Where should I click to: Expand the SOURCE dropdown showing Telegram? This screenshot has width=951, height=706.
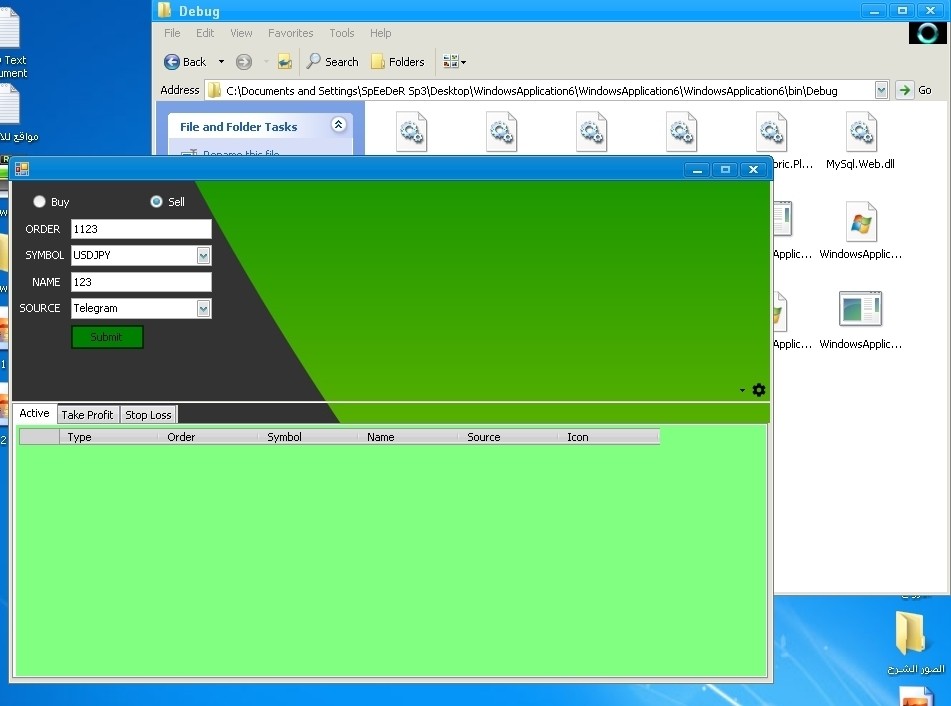[x=204, y=309]
